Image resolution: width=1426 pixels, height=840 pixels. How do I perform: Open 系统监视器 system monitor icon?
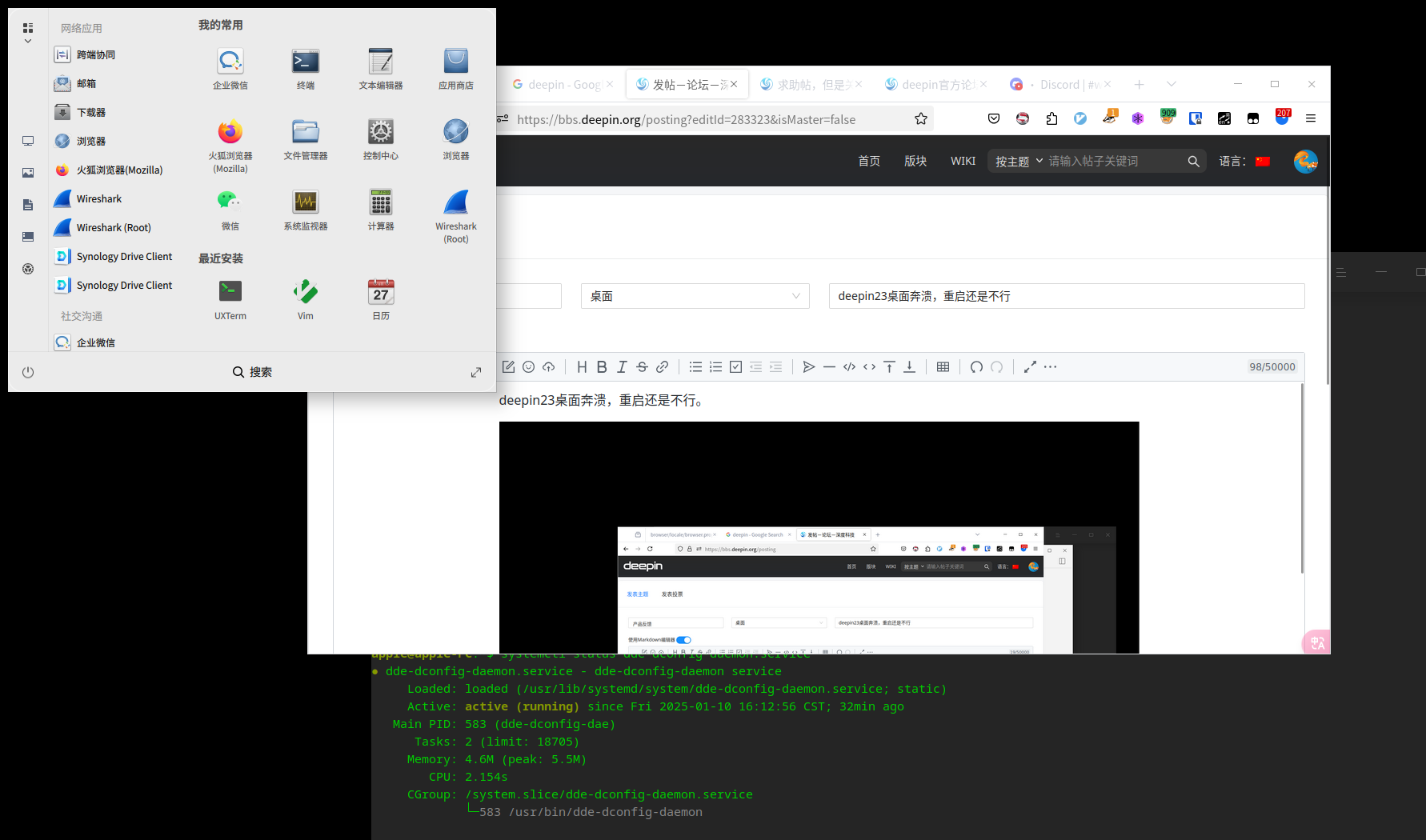(306, 209)
